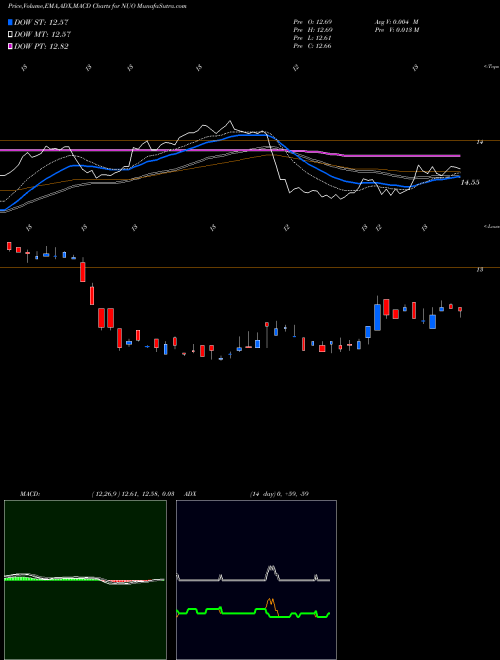Select the 'DOW ST: 12.57' legend label
This screenshot has width=500, height=660.
point(41,22)
